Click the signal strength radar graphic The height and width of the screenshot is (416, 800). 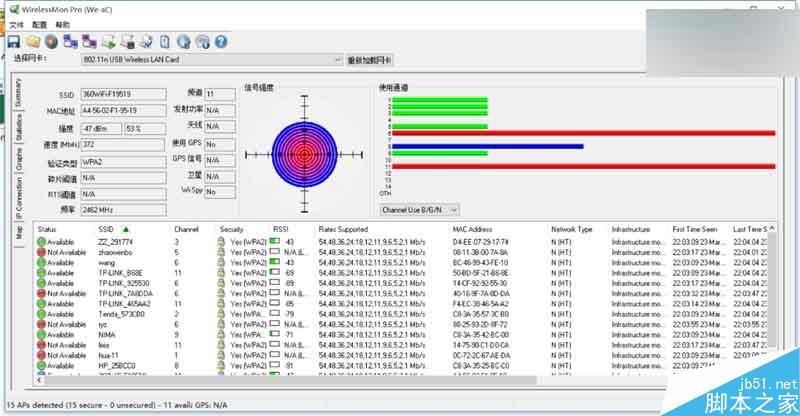[x=305, y=154]
